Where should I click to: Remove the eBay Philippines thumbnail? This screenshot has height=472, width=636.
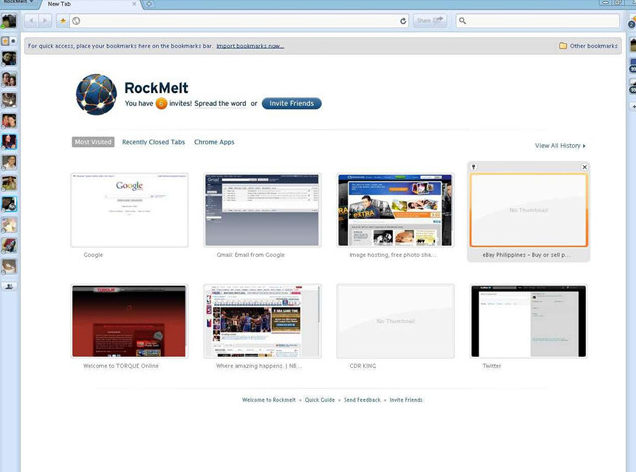[x=584, y=167]
